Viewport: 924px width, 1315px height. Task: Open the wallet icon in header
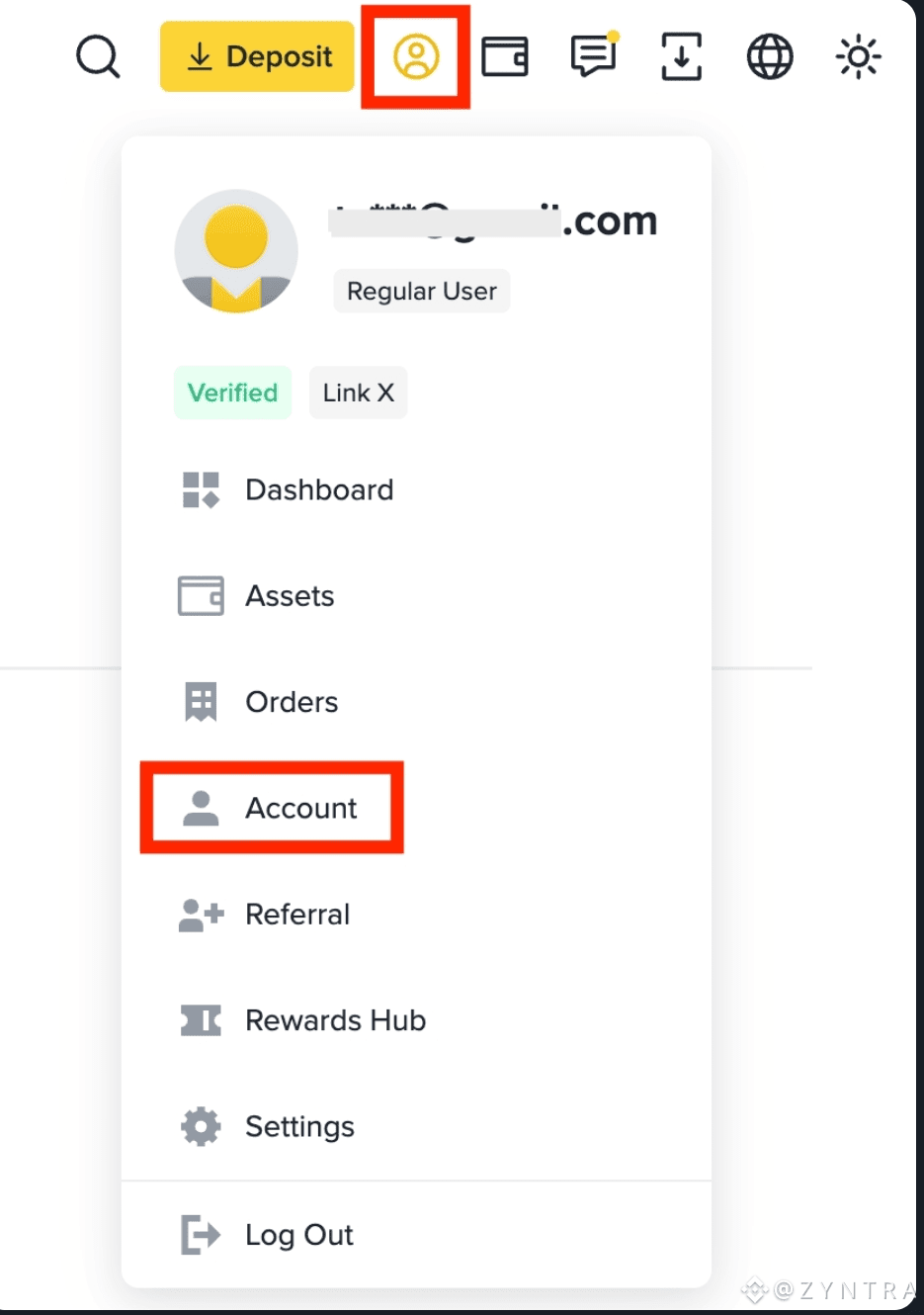pyautogui.click(x=505, y=56)
